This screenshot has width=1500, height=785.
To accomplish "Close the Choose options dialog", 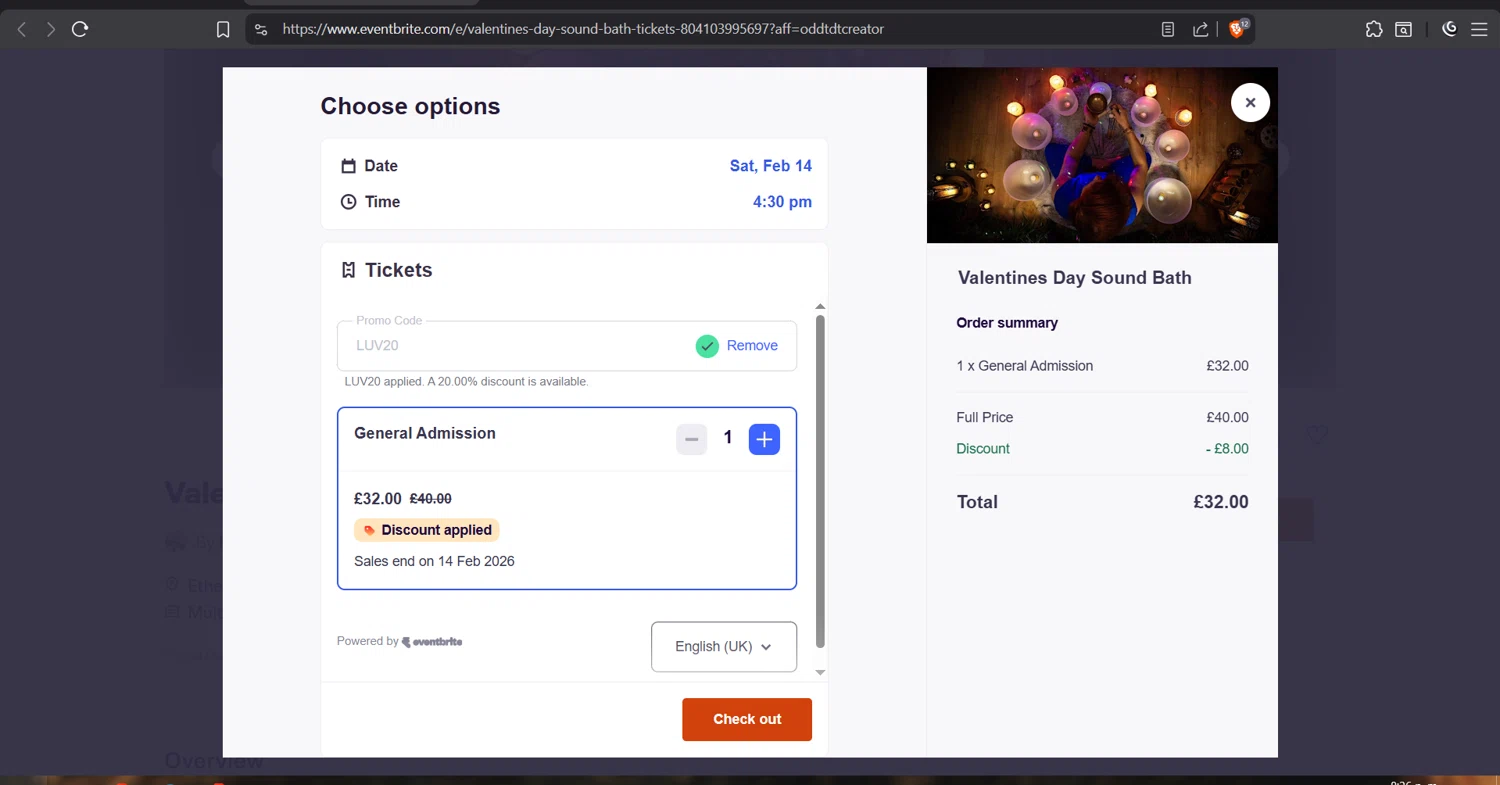I will click(1250, 102).
